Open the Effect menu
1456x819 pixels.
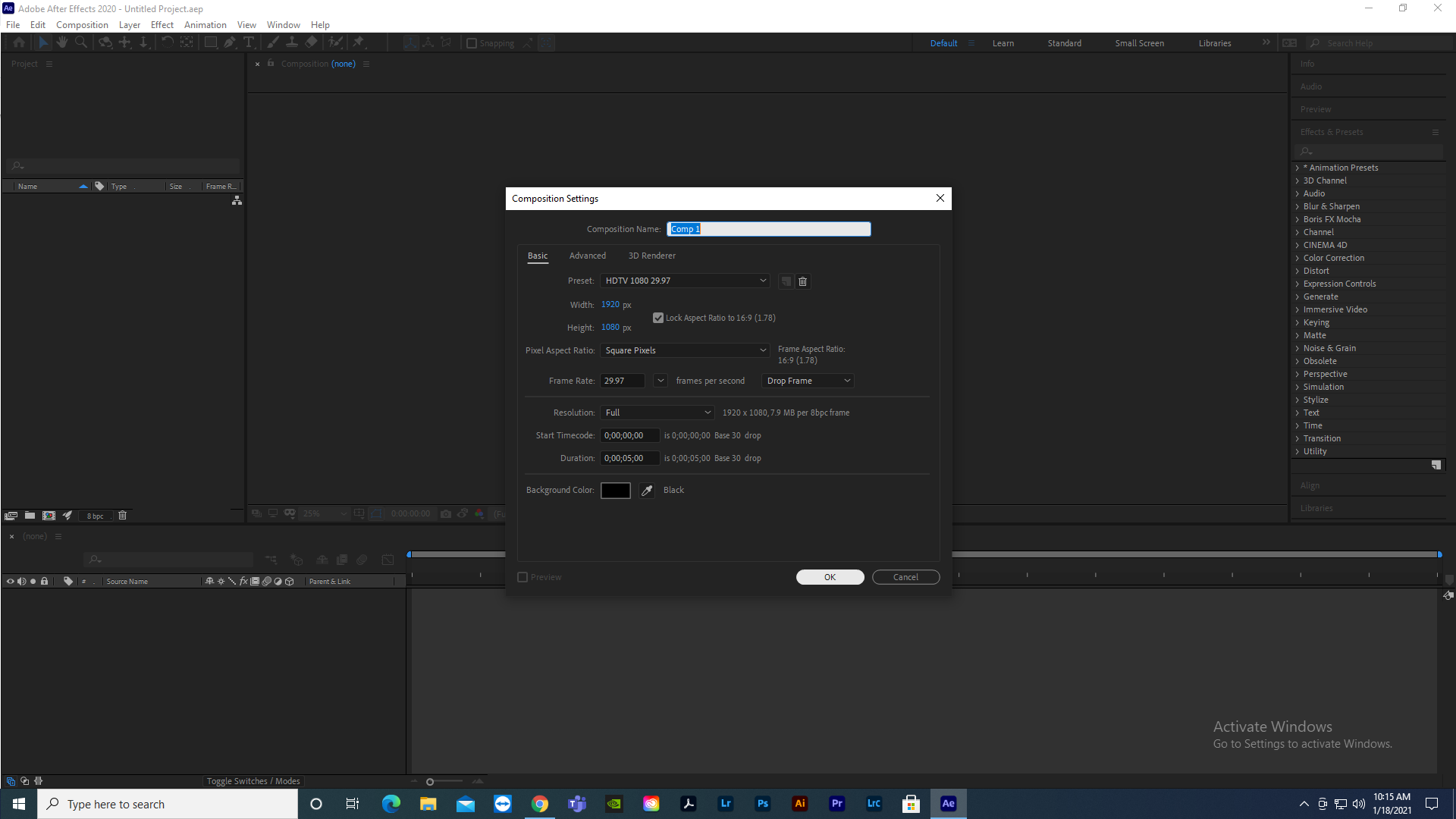coord(162,25)
